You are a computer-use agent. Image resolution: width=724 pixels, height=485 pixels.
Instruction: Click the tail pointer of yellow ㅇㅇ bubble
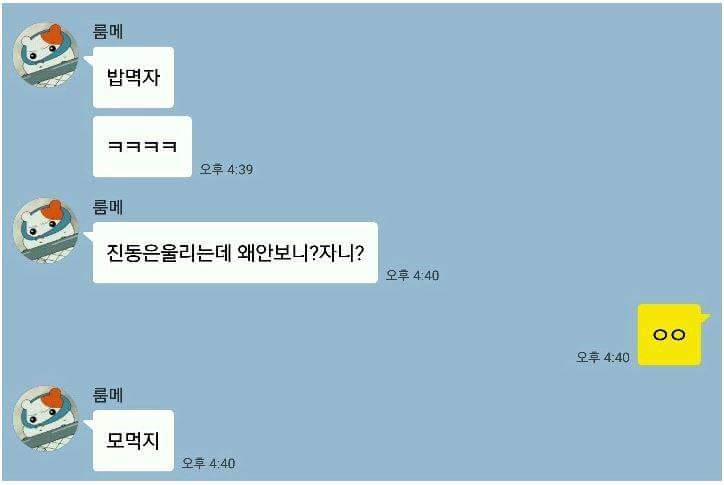tap(706, 317)
